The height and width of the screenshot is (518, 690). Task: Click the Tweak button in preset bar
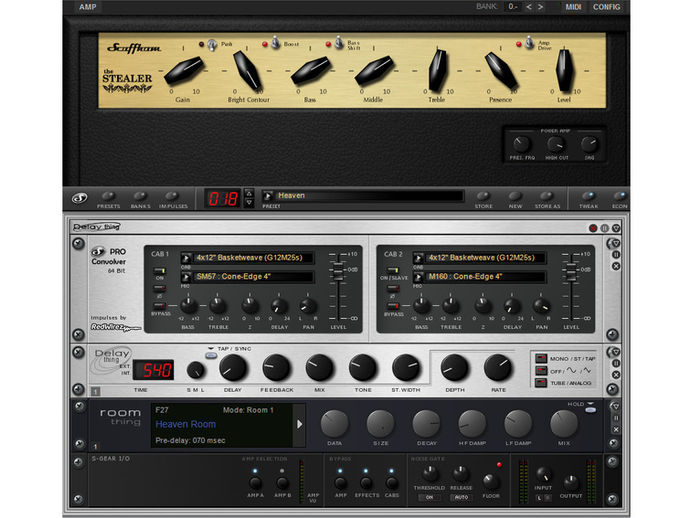click(588, 197)
